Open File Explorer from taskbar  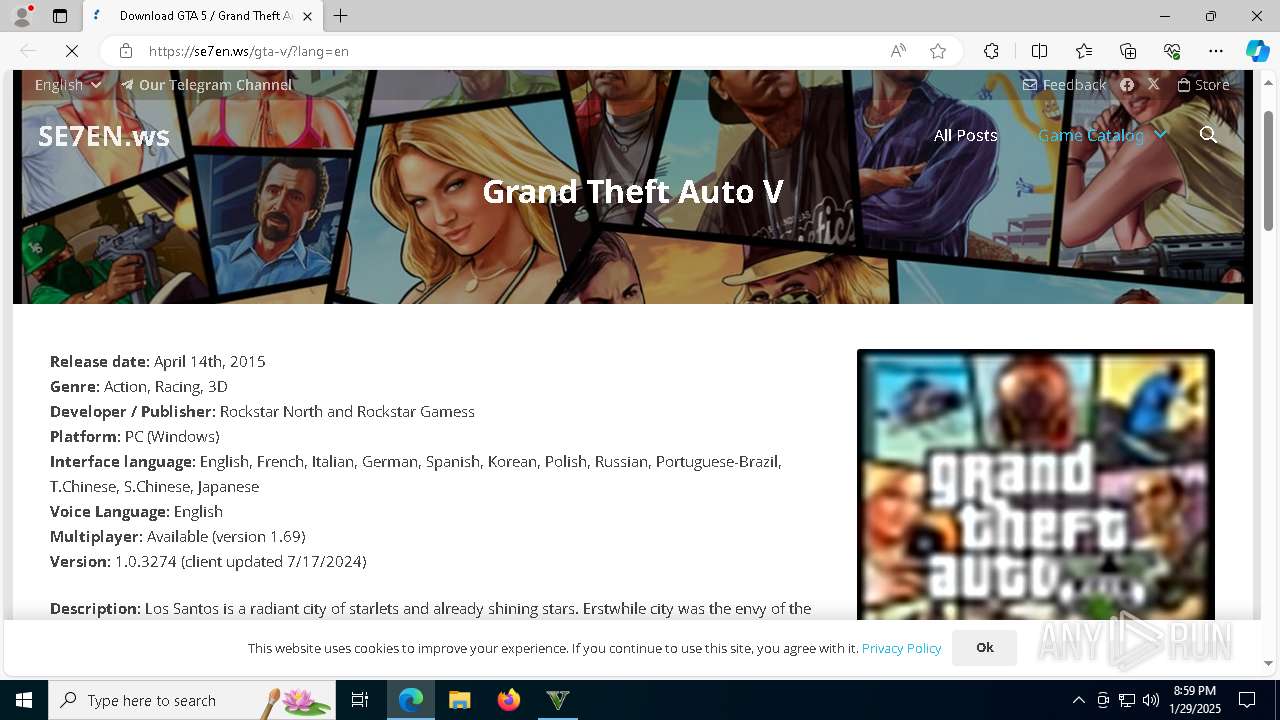(x=460, y=700)
